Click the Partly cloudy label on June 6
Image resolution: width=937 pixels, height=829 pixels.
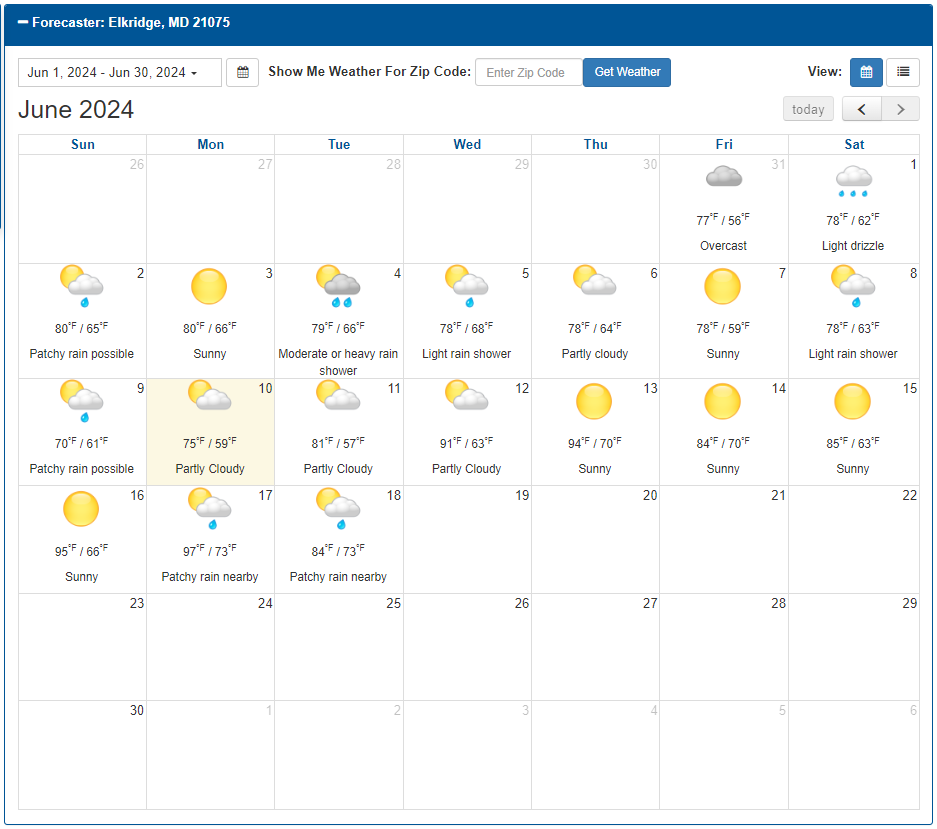595,354
